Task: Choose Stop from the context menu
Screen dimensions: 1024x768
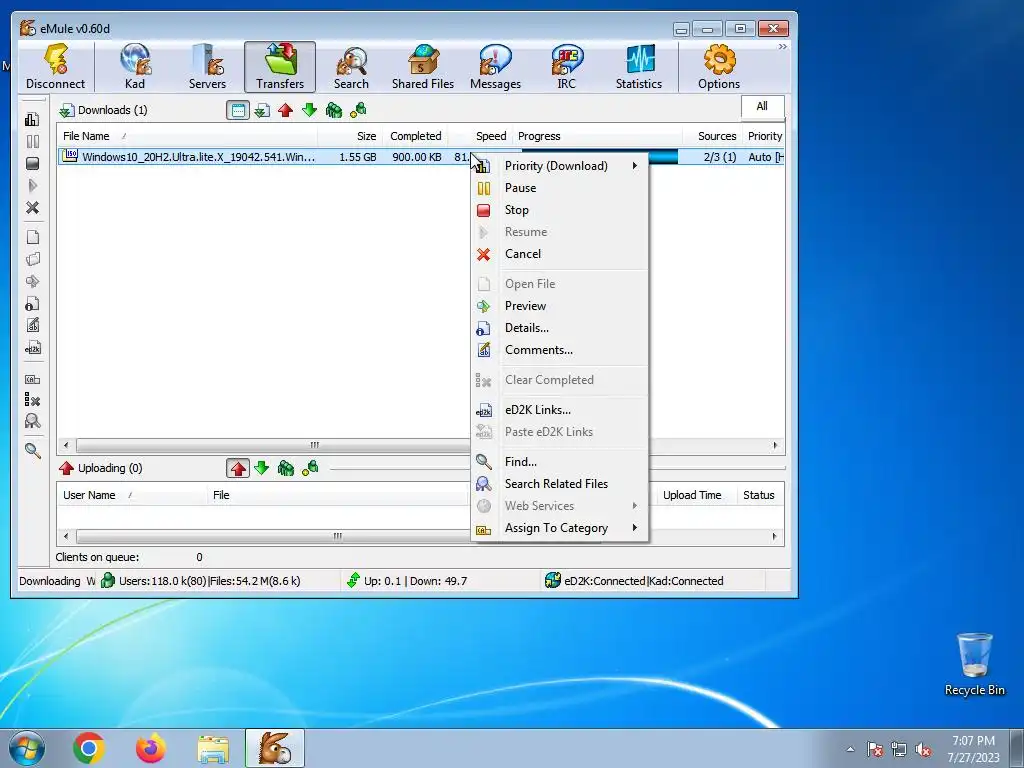Action: pyautogui.click(x=560, y=210)
